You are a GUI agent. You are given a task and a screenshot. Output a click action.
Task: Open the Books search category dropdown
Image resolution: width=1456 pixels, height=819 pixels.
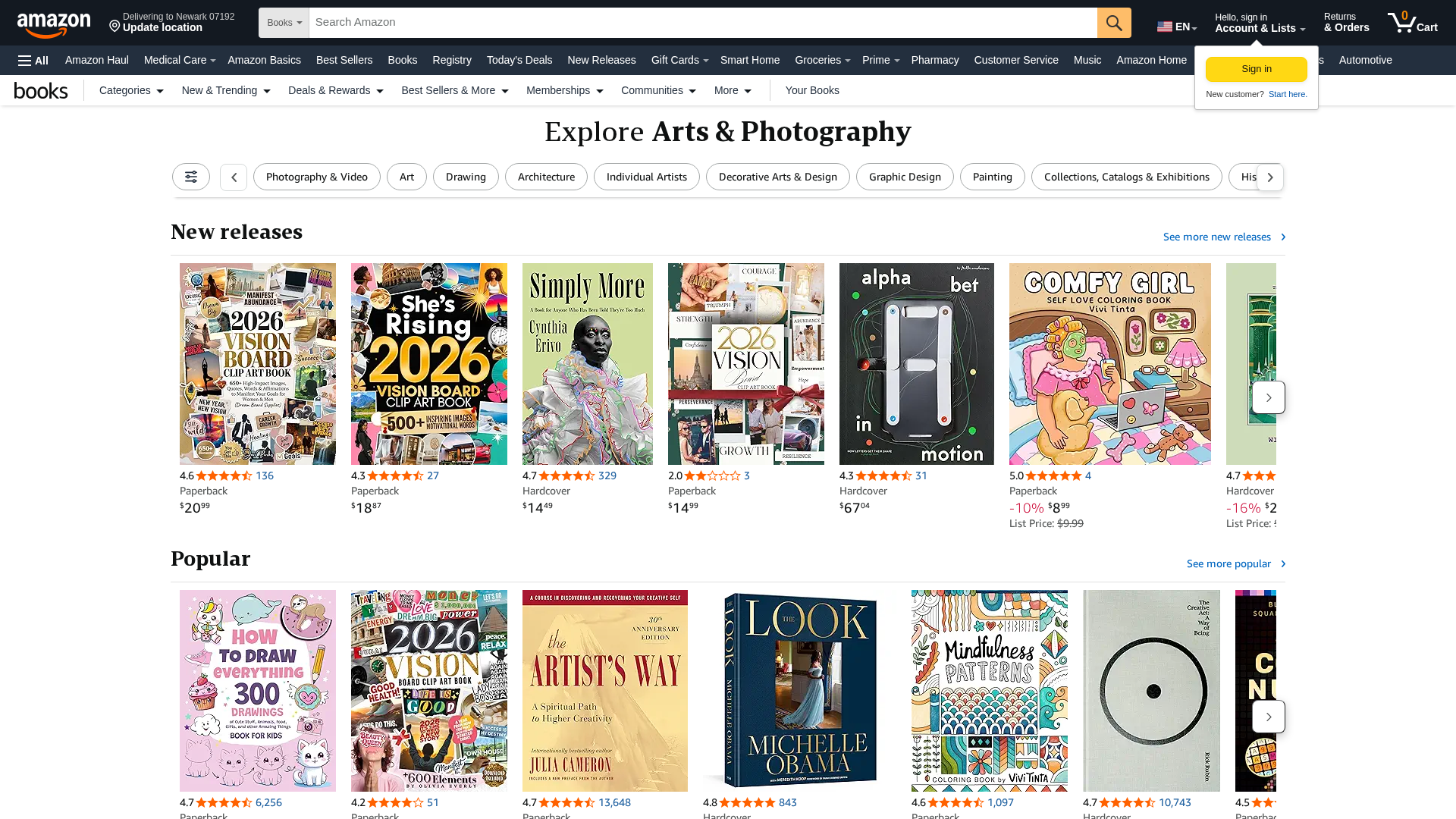pyautogui.click(x=284, y=23)
